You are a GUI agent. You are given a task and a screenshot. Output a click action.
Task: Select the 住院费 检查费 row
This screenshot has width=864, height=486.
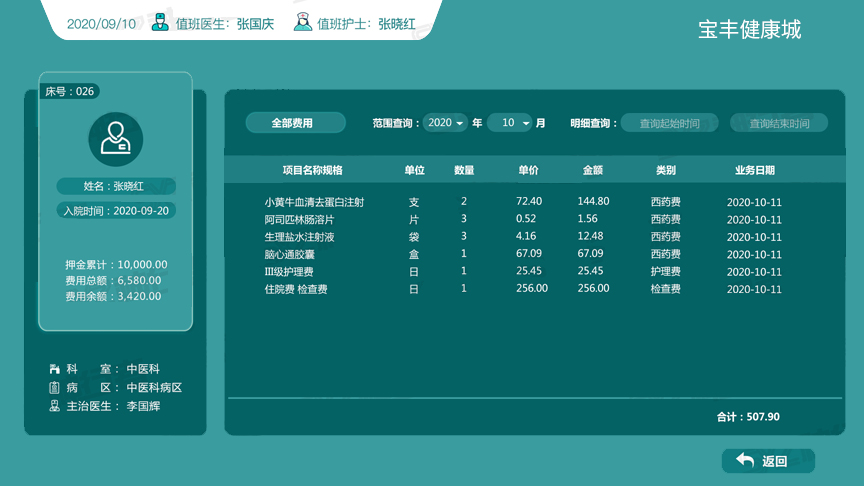point(296,289)
